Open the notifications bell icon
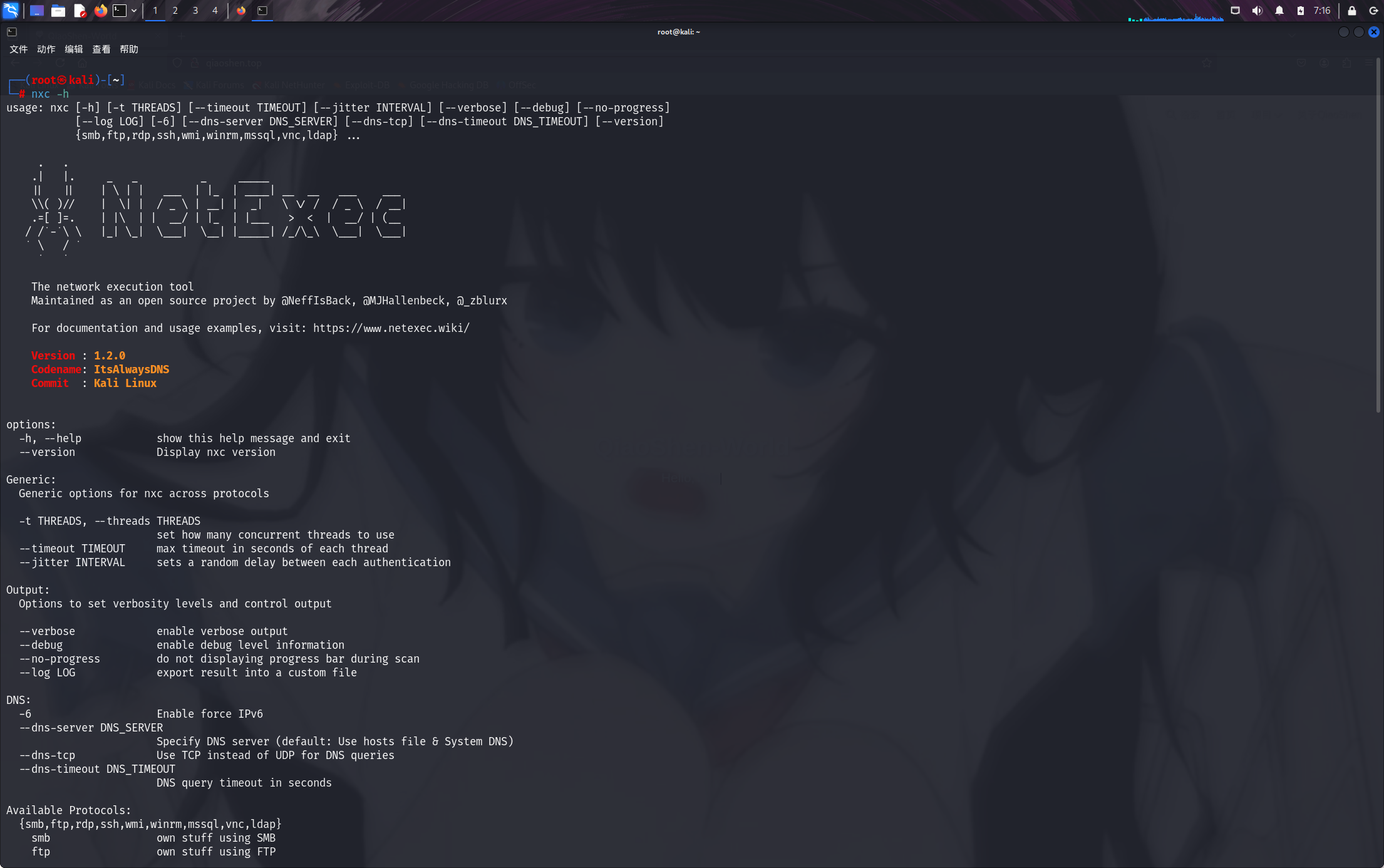The width and height of the screenshot is (1384, 868). point(1279,11)
